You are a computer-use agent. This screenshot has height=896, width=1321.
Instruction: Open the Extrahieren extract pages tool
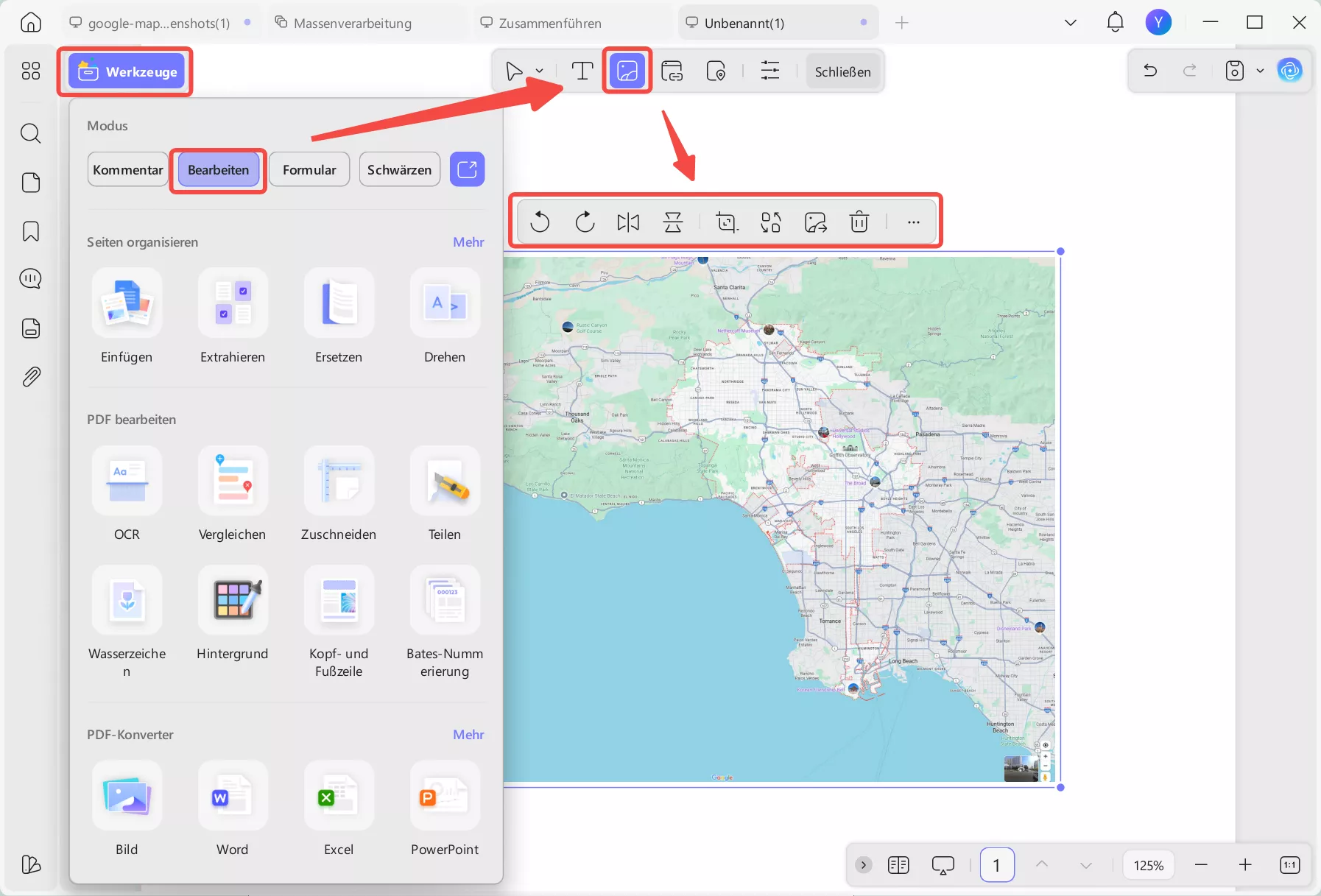[x=233, y=317]
